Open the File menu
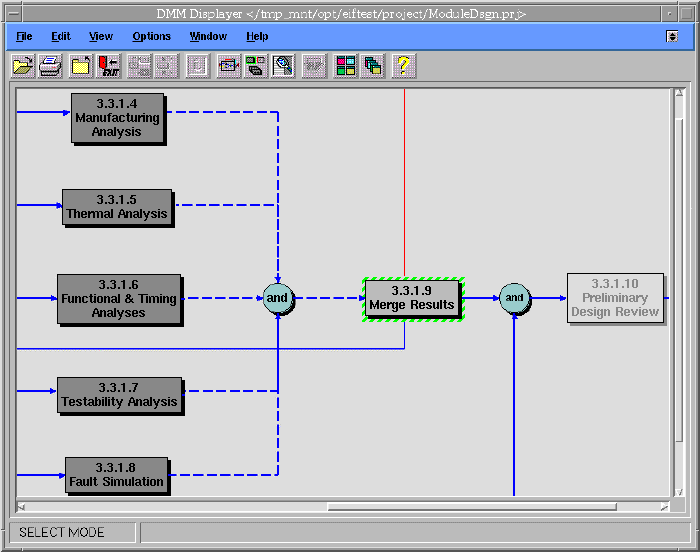The width and height of the screenshot is (700, 552). [x=24, y=36]
